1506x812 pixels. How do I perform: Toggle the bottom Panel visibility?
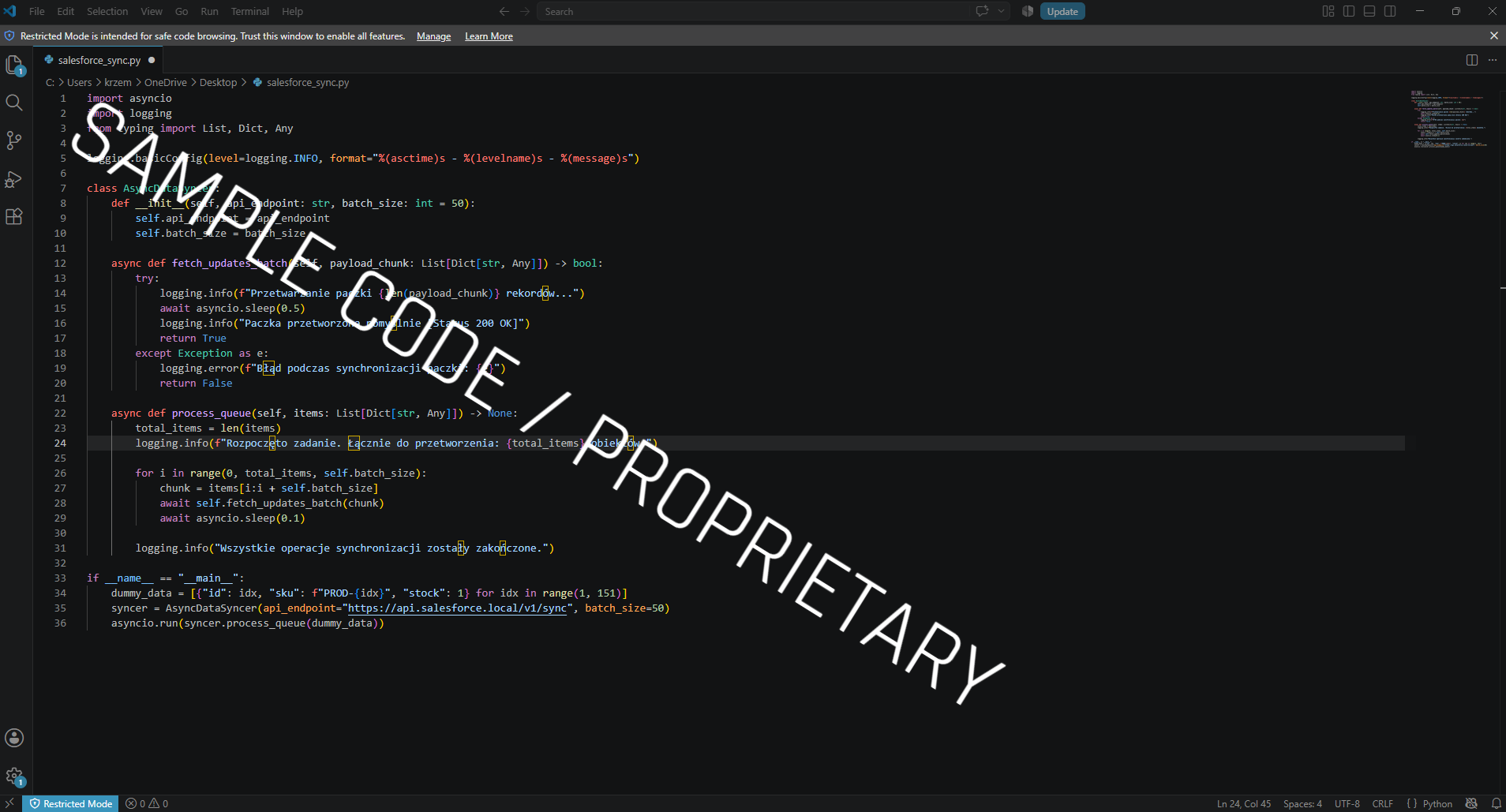pyautogui.click(x=1369, y=11)
